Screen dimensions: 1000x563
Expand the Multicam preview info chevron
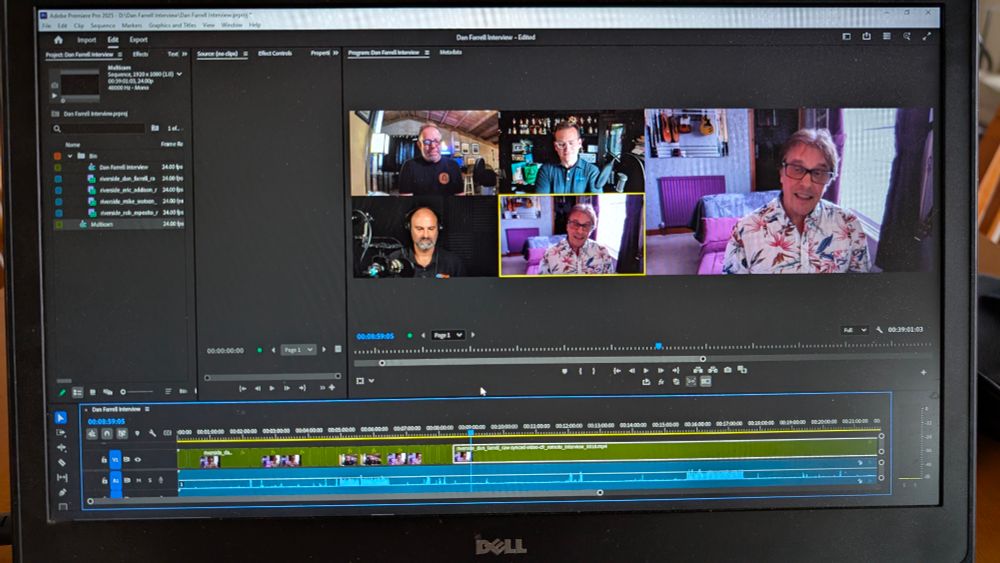pyautogui.click(x=179, y=74)
